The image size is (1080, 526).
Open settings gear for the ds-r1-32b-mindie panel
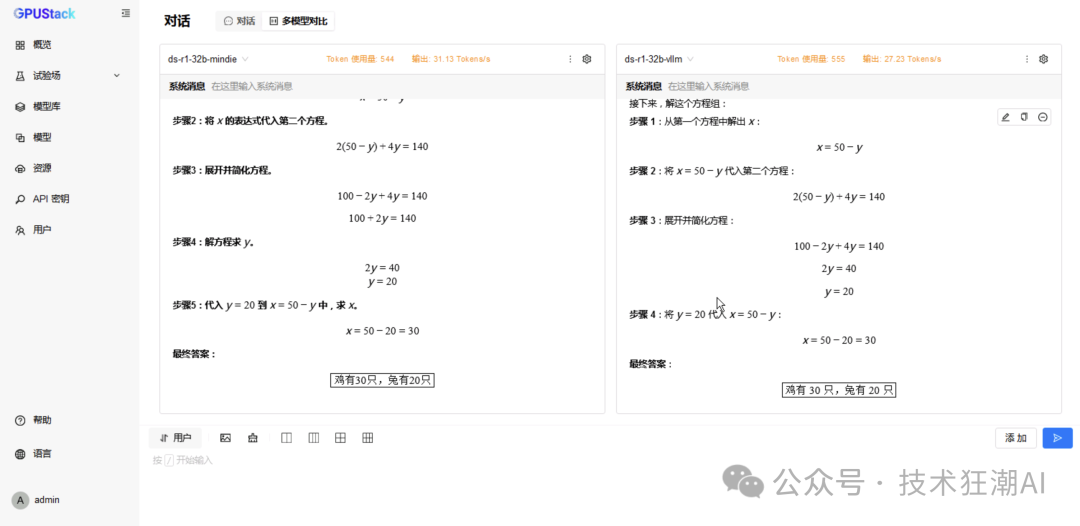pos(587,59)
